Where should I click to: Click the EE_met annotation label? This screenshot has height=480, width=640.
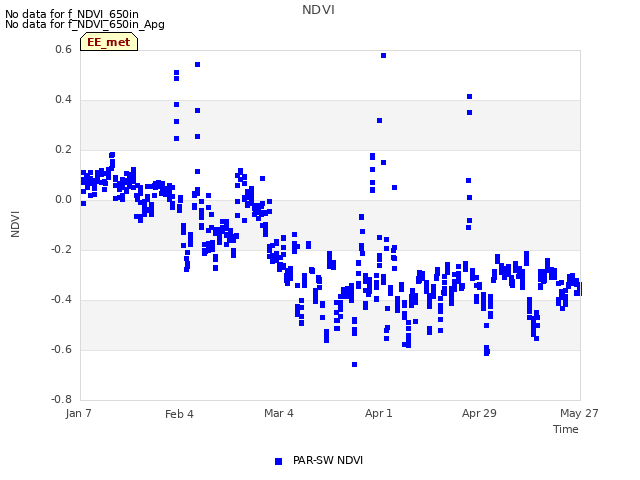109,42
